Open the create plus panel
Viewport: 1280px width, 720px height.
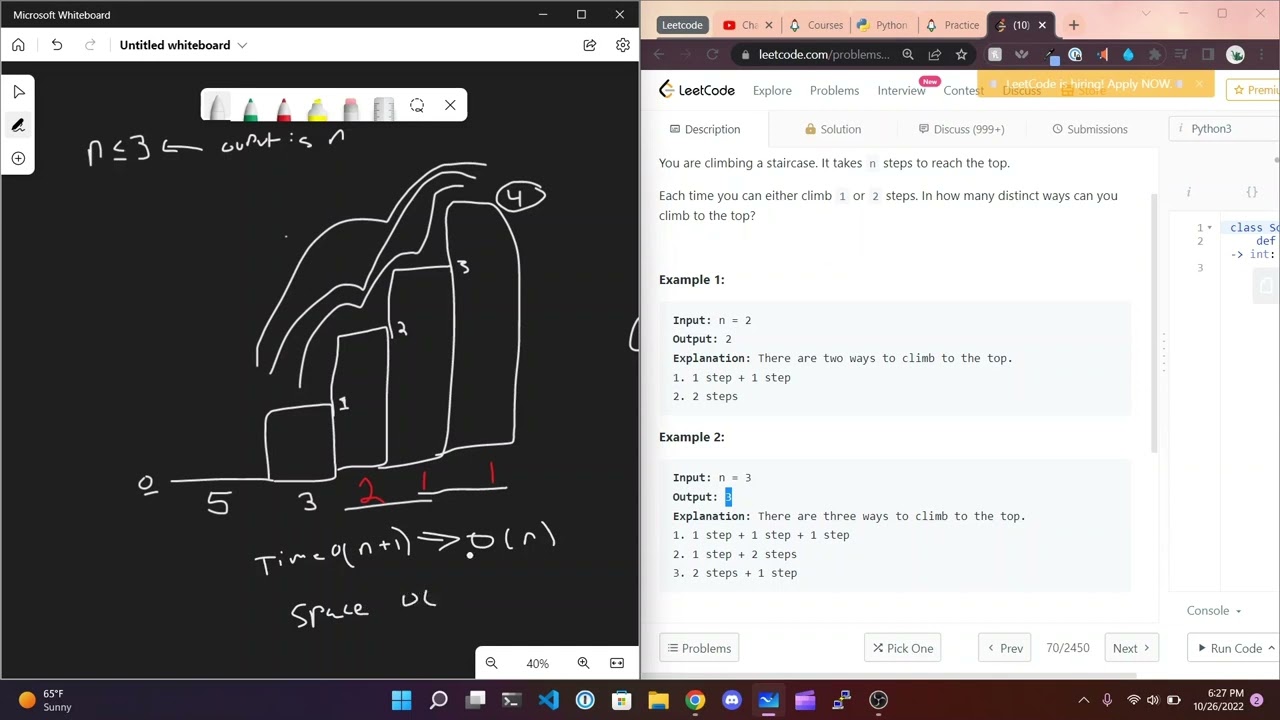[x=18, y=158]
